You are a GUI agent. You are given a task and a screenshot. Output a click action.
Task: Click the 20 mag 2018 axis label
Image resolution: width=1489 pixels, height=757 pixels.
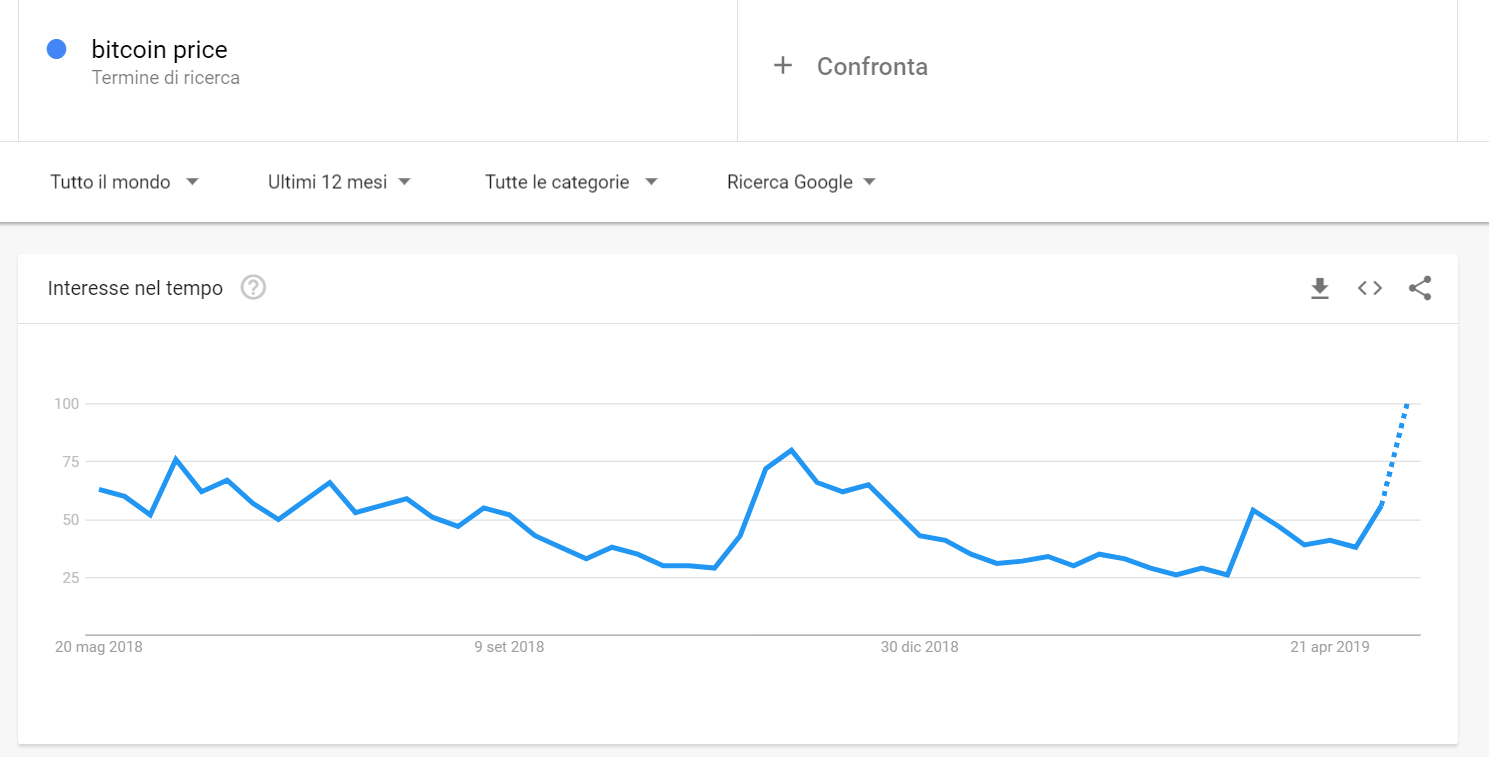(x=98, y=647)
